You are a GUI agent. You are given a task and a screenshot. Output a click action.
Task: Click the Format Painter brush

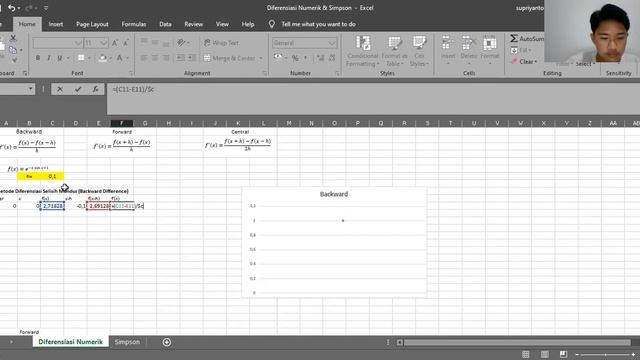pyautogui.click(x=15, y=60)
